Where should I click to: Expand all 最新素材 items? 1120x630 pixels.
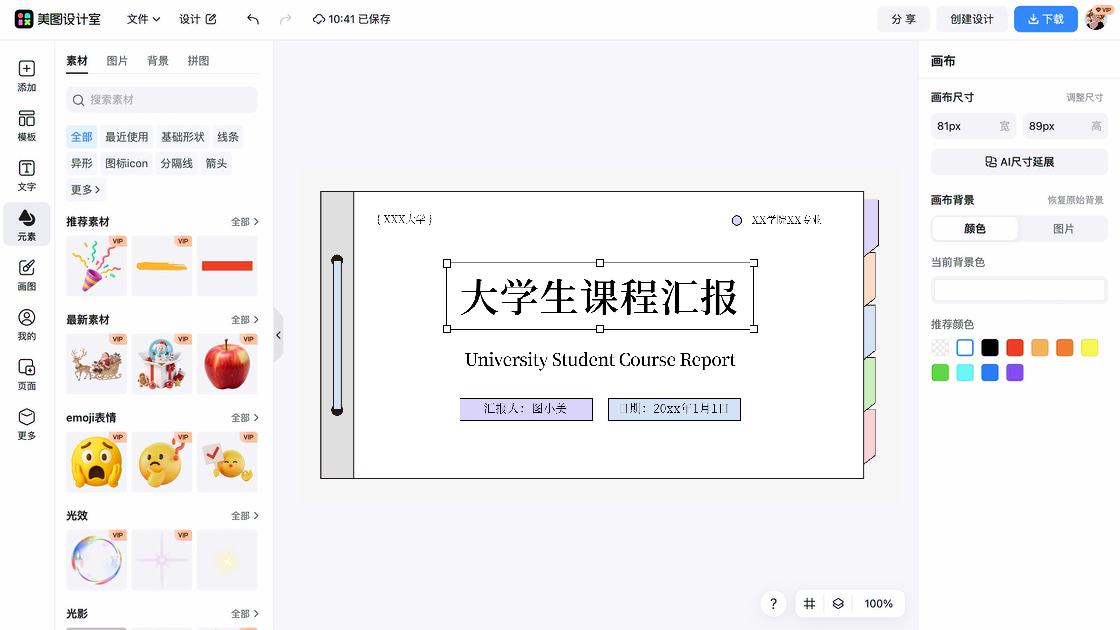[244, 320]
